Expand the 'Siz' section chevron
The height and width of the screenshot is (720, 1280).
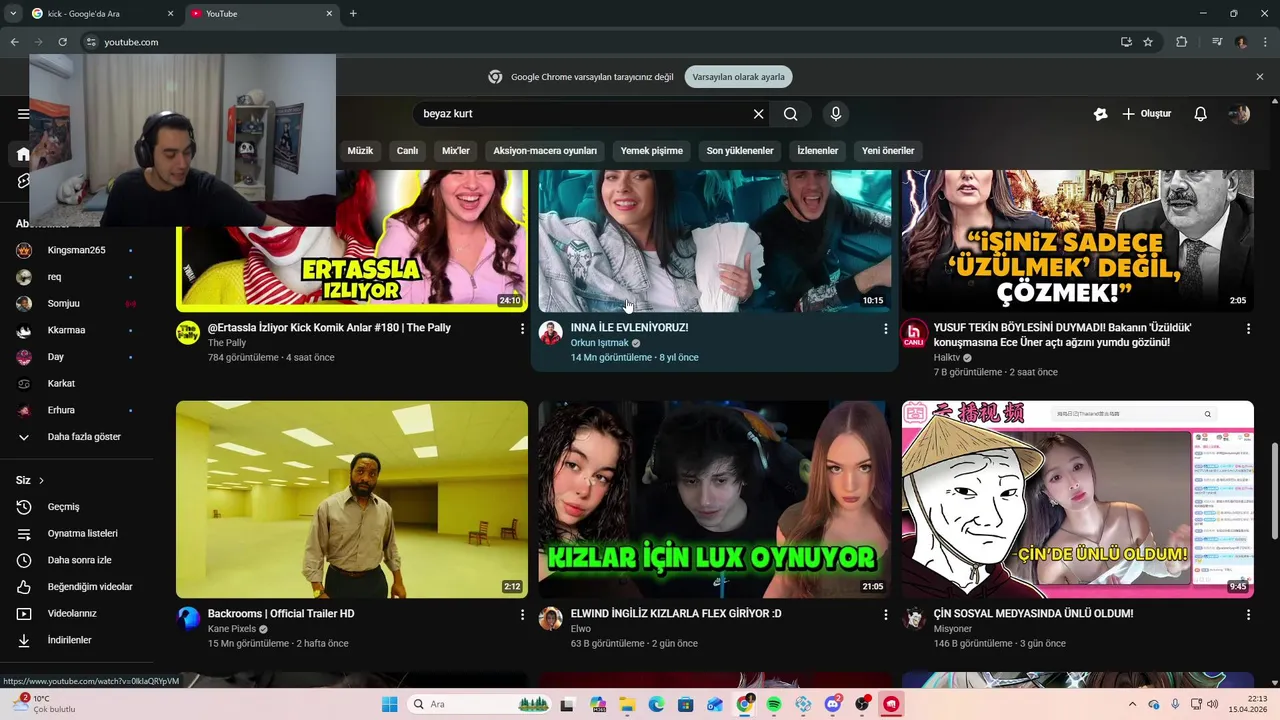[x=41, y=481]
